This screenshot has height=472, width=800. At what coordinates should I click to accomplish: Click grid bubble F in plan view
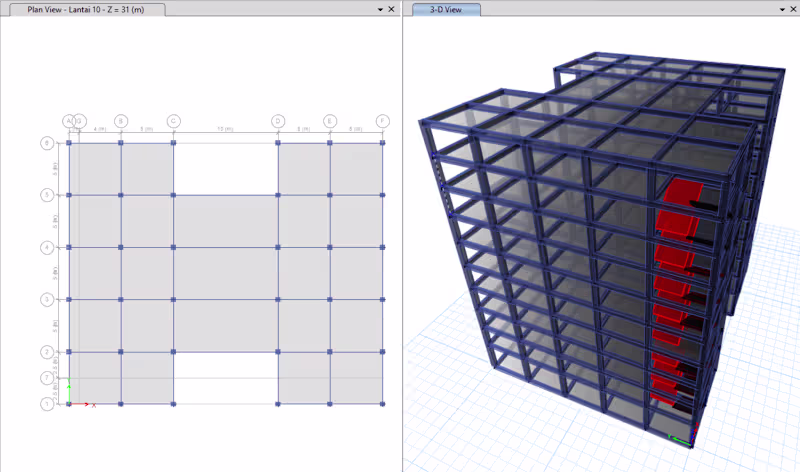click(x=383, y=121)
